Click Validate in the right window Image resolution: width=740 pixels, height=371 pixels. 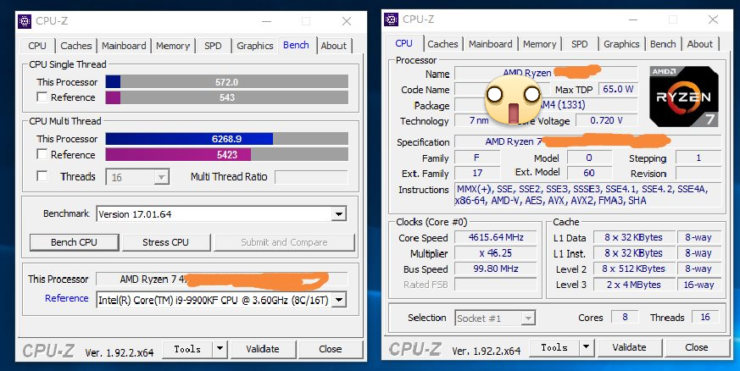click(629, 347)
